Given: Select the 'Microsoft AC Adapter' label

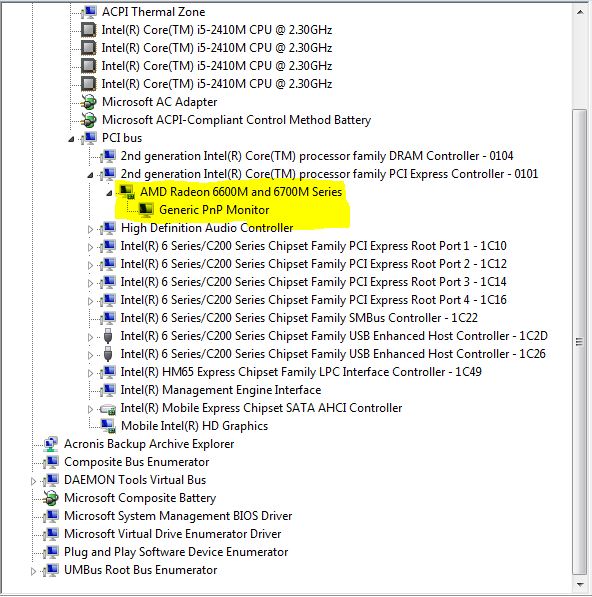Looking at the screenshot, I should [x=160, y=102].
